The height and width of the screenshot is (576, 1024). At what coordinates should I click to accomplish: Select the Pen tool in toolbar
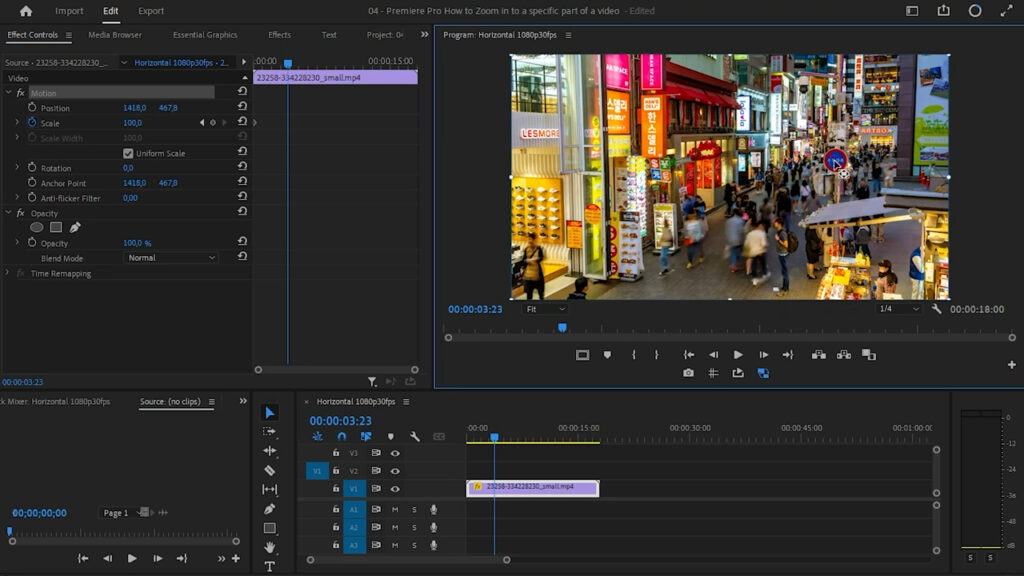coord(270,509)
